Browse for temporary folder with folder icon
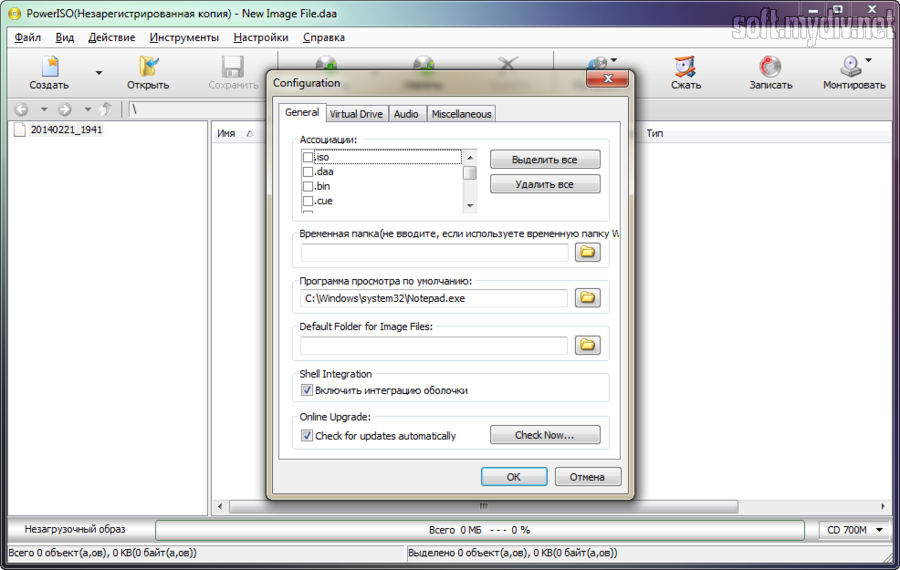Image resolution: width=900 pixels, height=570 pixels. click(x=588, y=252)
